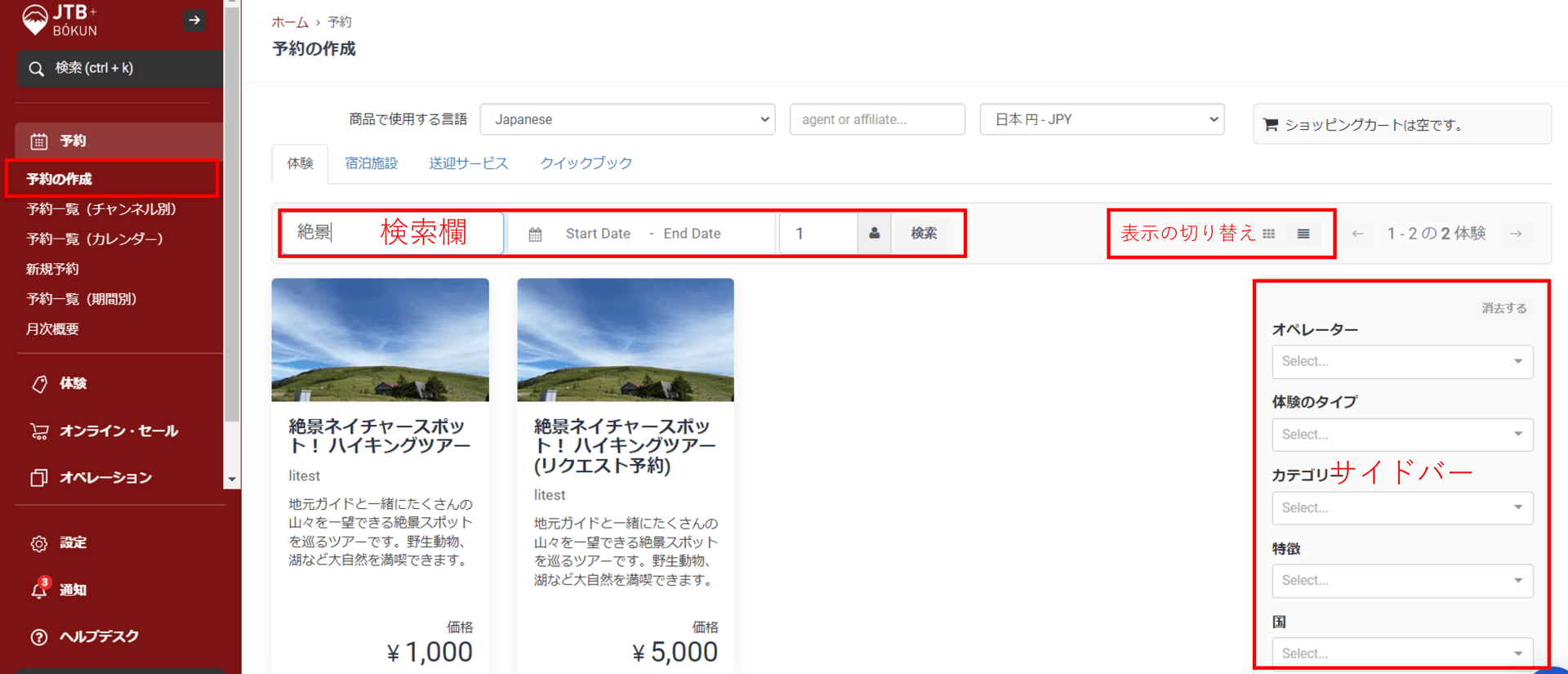Open 予約一覧 (カレンダー) in sidebar

point(95,239)
